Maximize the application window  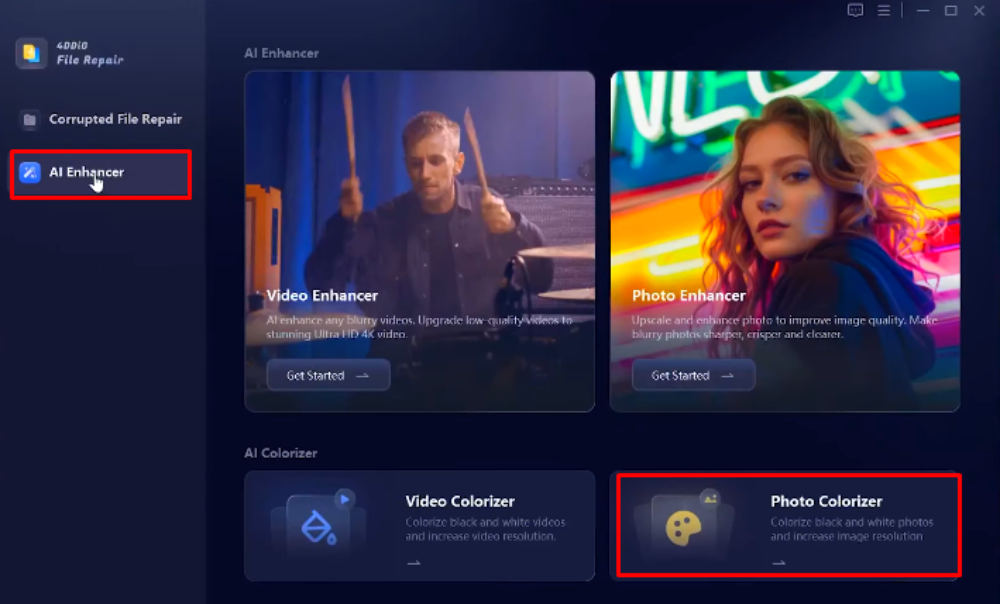pyautogui.click(x=950, y=10)
